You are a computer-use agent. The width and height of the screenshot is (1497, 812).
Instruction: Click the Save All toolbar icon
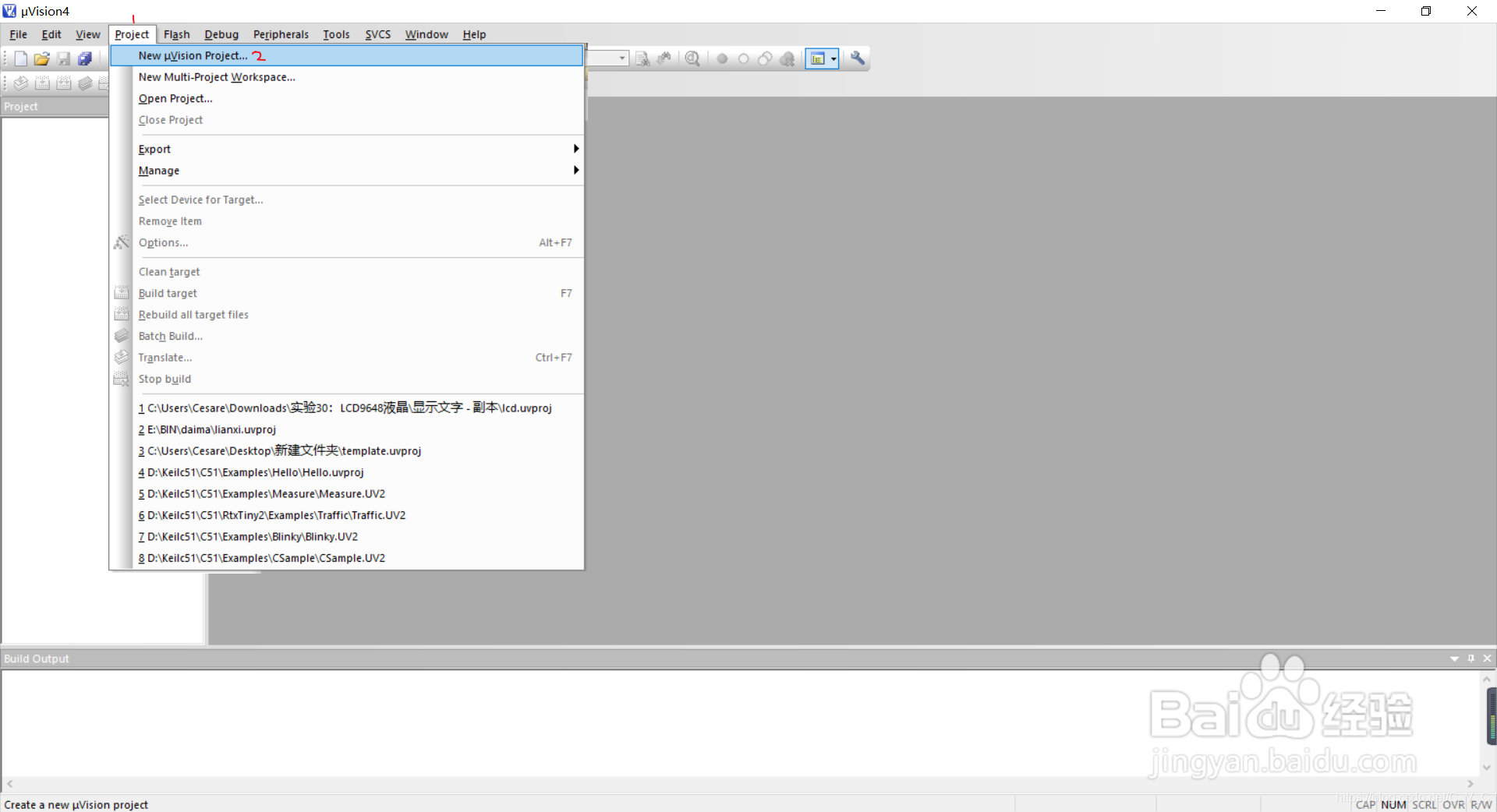pos(85,58)
